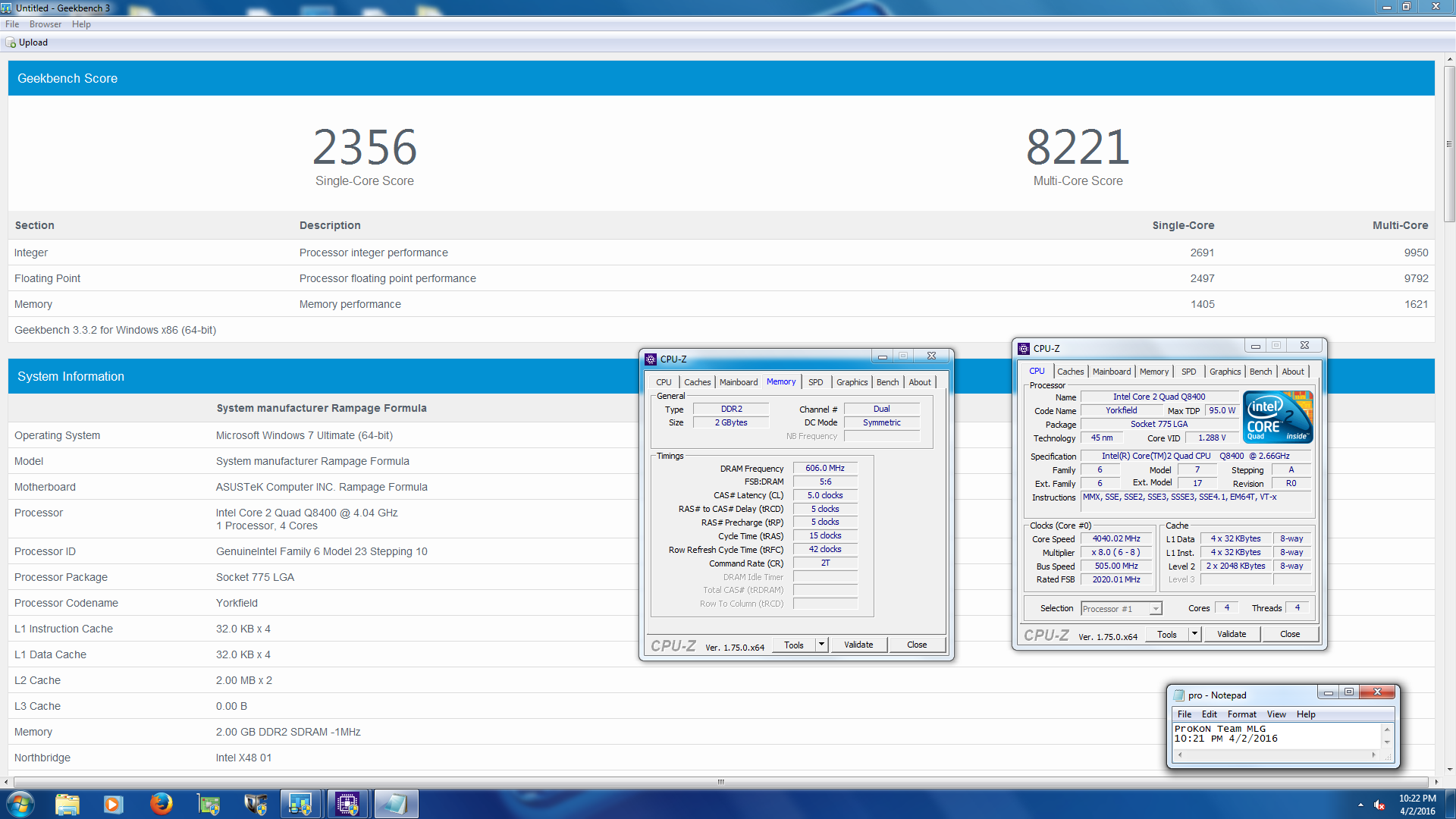Click the muted volume tray icon
Screen dimensions: 1456x819
pos(1379,805)
